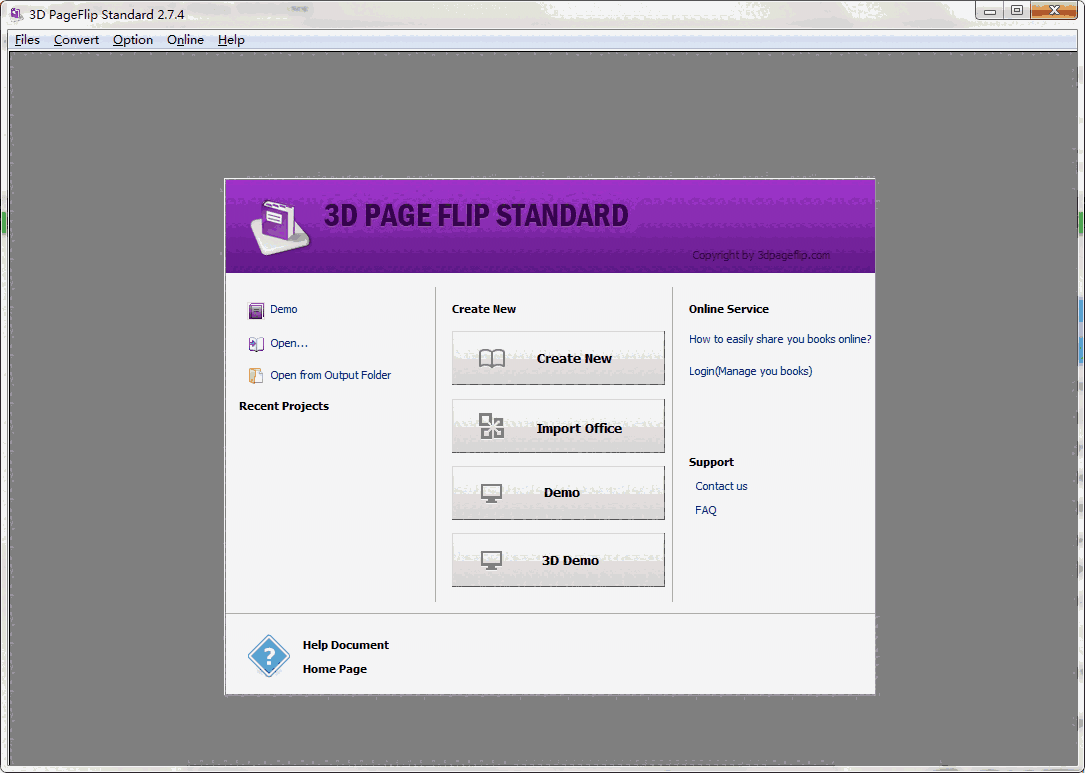Open the Contact us support link
The image size is (1085, 773).
point(721,486)
